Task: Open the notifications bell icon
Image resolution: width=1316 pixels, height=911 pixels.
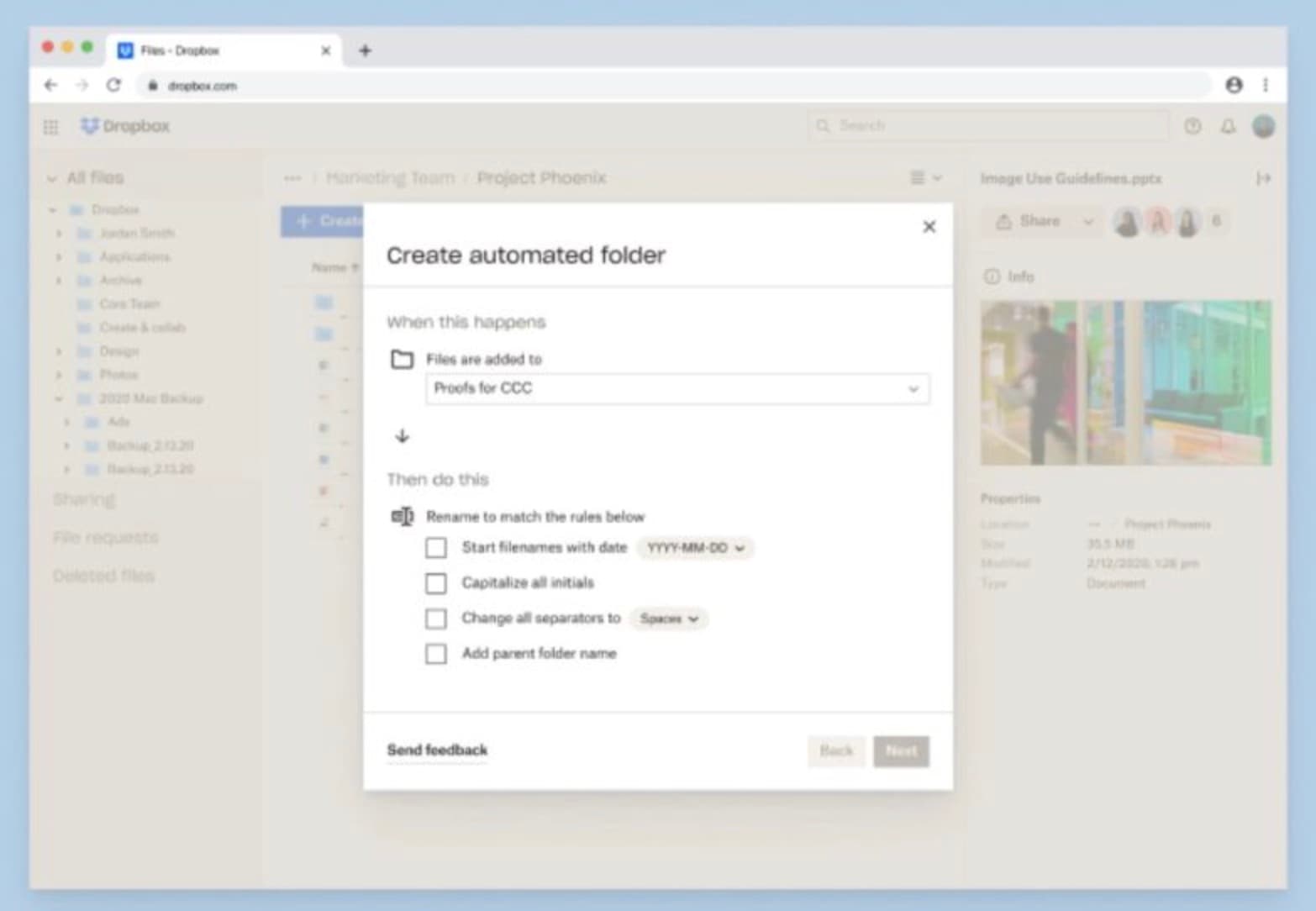Action: pyautogui.click(x=1228, y=127)
